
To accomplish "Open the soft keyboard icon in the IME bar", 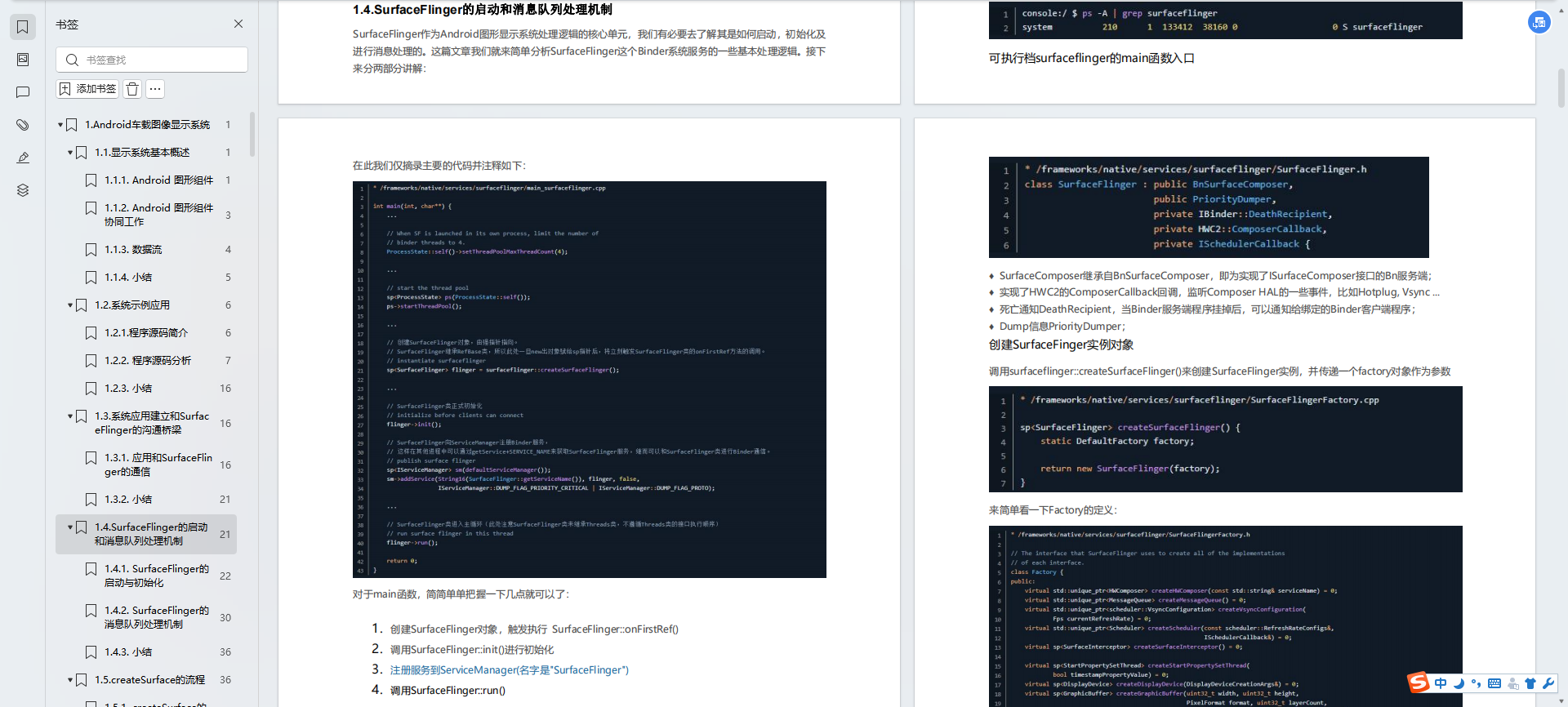I will (1494, 683).
